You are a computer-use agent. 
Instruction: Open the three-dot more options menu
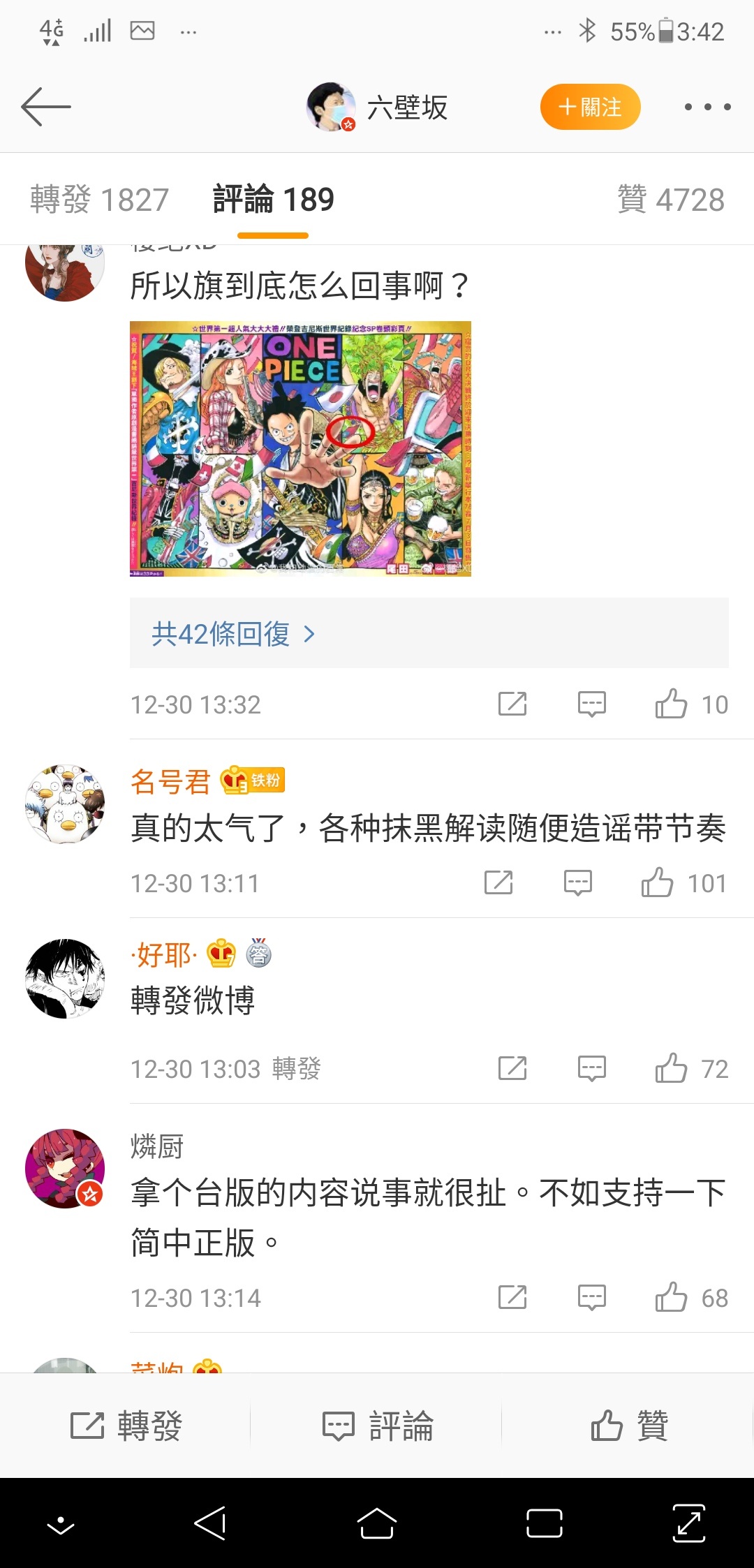tap(707, 107)
